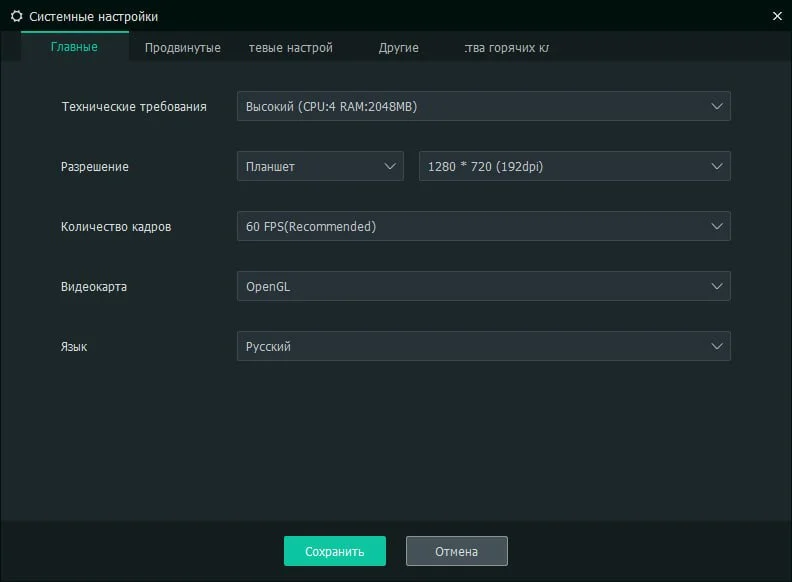The height and width of the screenshot is (582, 792).
Task: Open the 1280 * 720 (192dpi) resolution list
Action: point(575,166)
